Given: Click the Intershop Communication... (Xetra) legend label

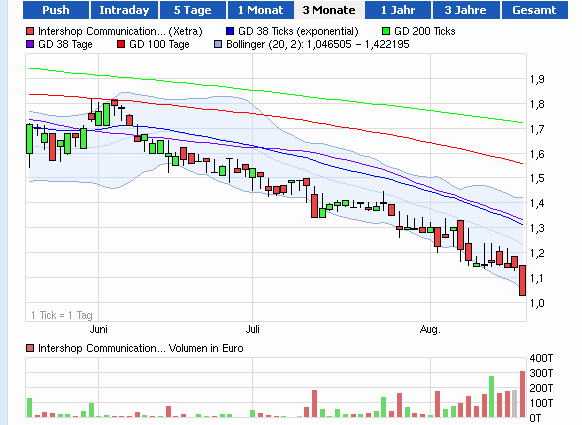Looking at the screenshot, I should [x=120, y=31].
